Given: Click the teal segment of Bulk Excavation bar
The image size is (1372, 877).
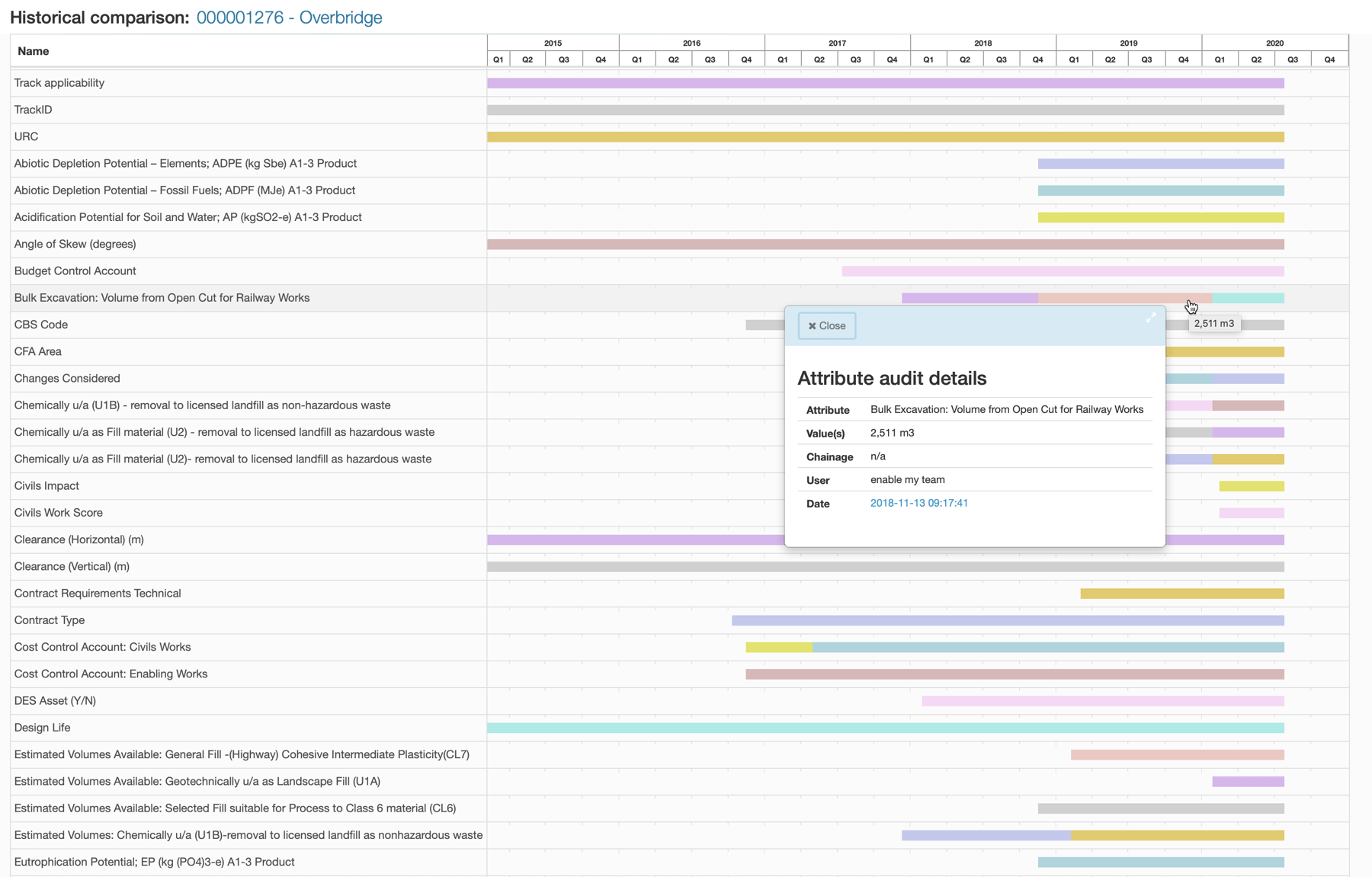Looking at the screenshot, I should 1249,298.
